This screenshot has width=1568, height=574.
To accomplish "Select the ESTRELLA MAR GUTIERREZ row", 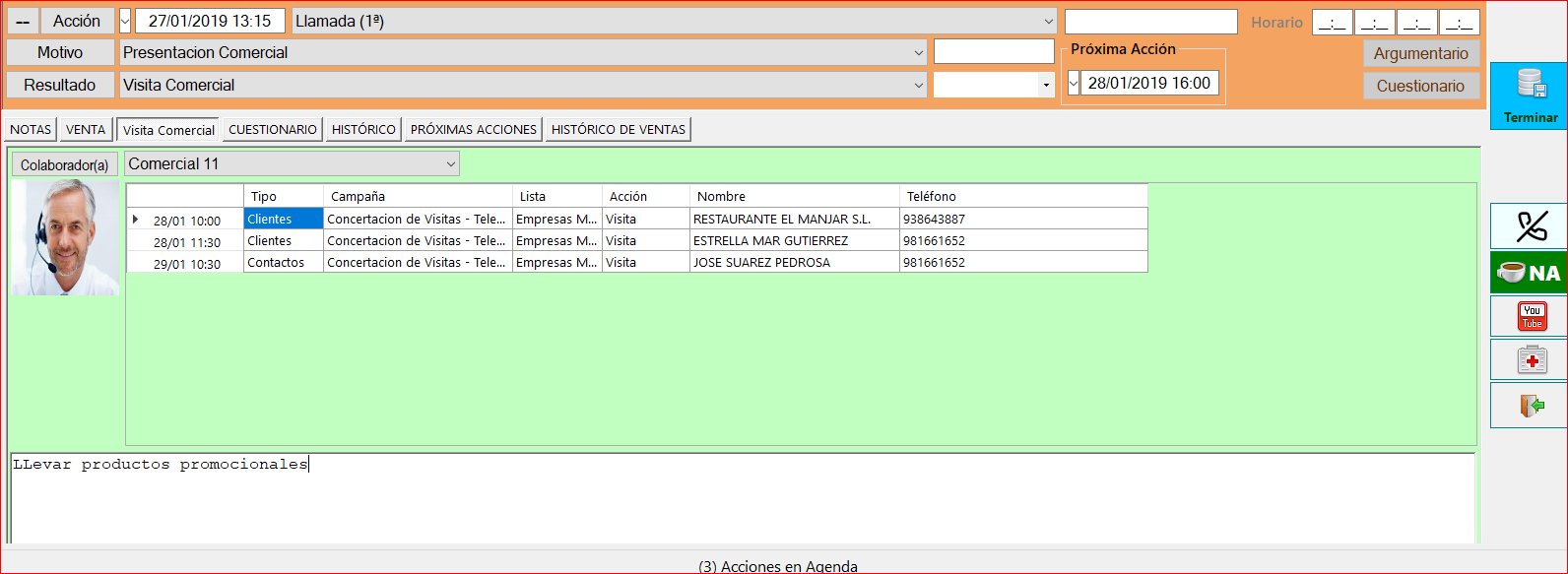I will click(636, 240).
